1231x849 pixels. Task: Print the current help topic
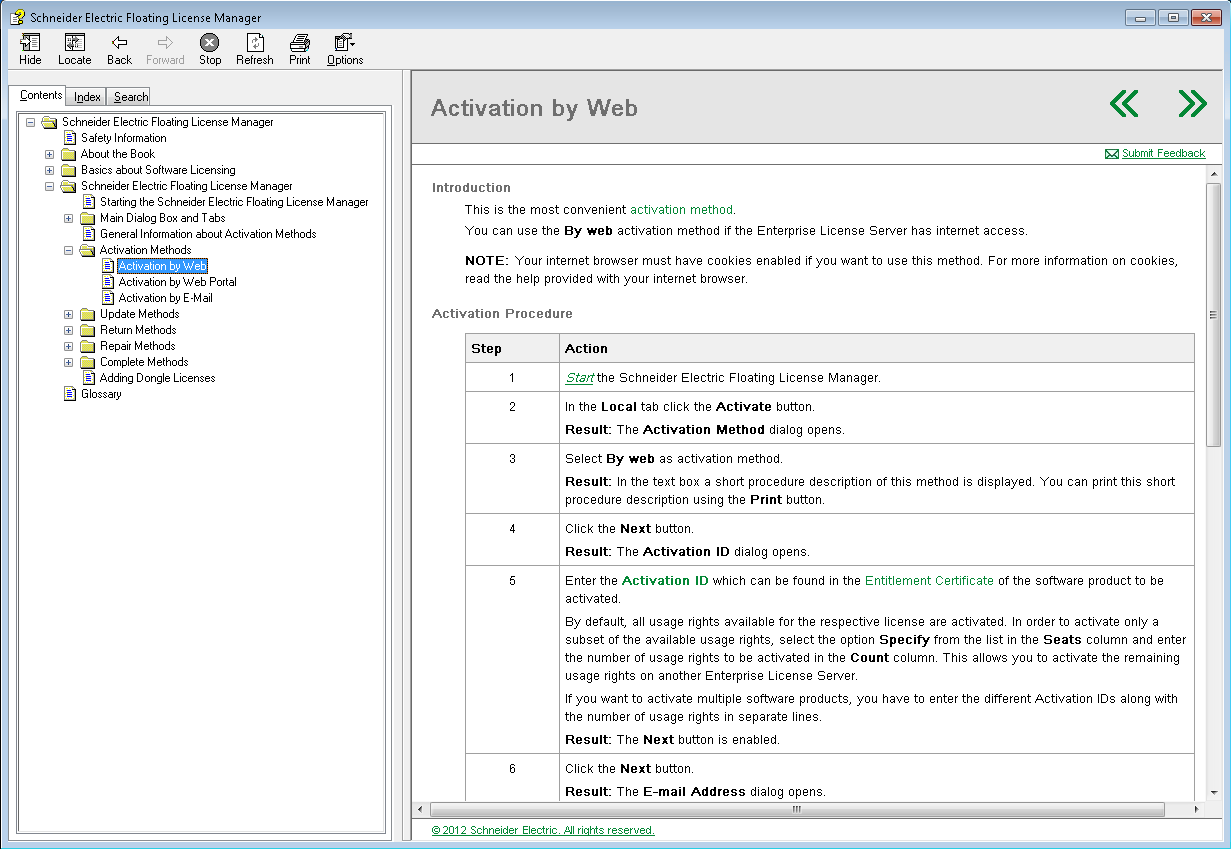point(299,49)
